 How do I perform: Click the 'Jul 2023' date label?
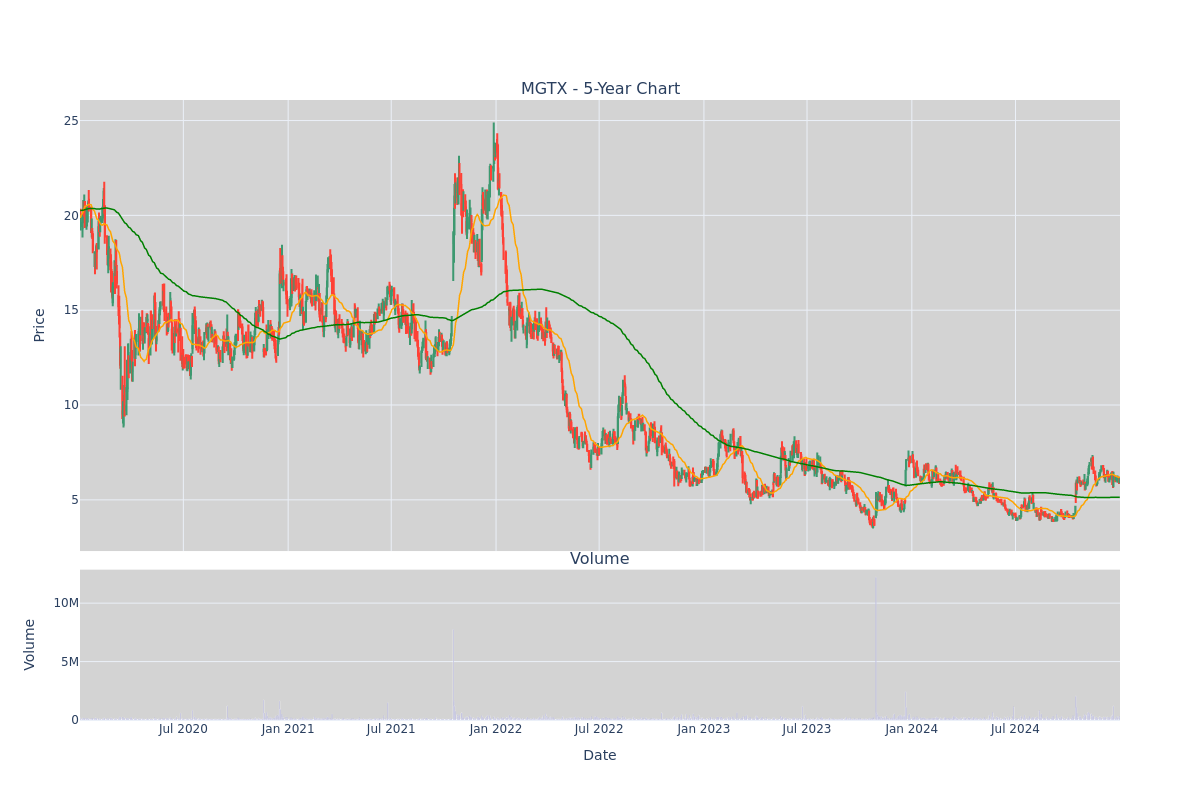click(807, 729)
